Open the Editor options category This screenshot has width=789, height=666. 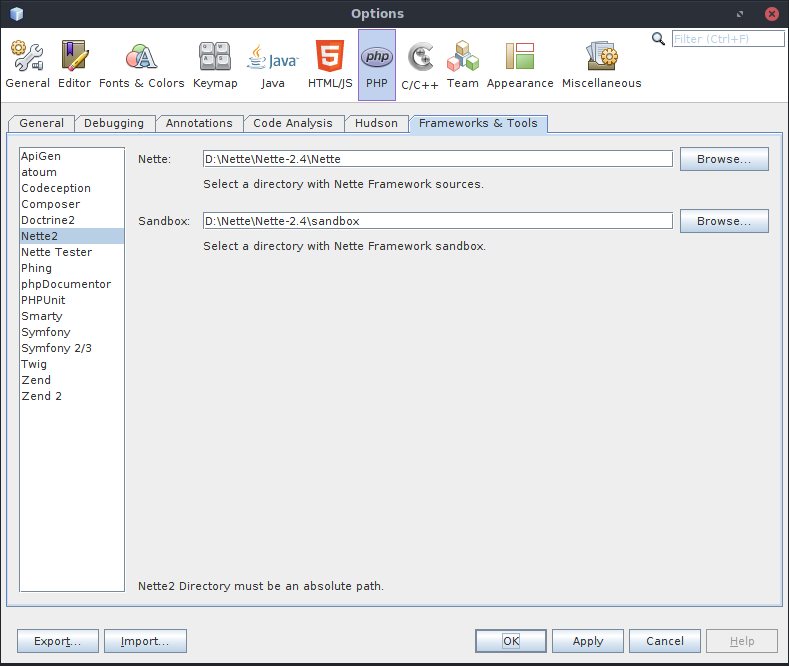tap(74, 65)
